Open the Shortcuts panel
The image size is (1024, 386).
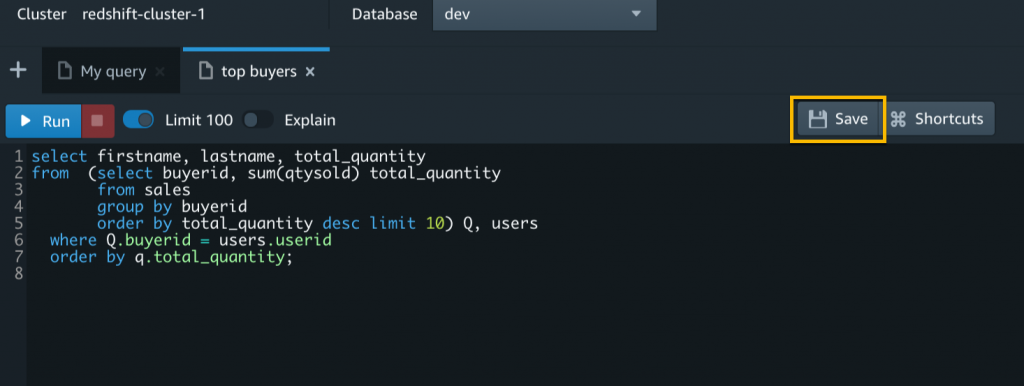click(x=938, y=119)
